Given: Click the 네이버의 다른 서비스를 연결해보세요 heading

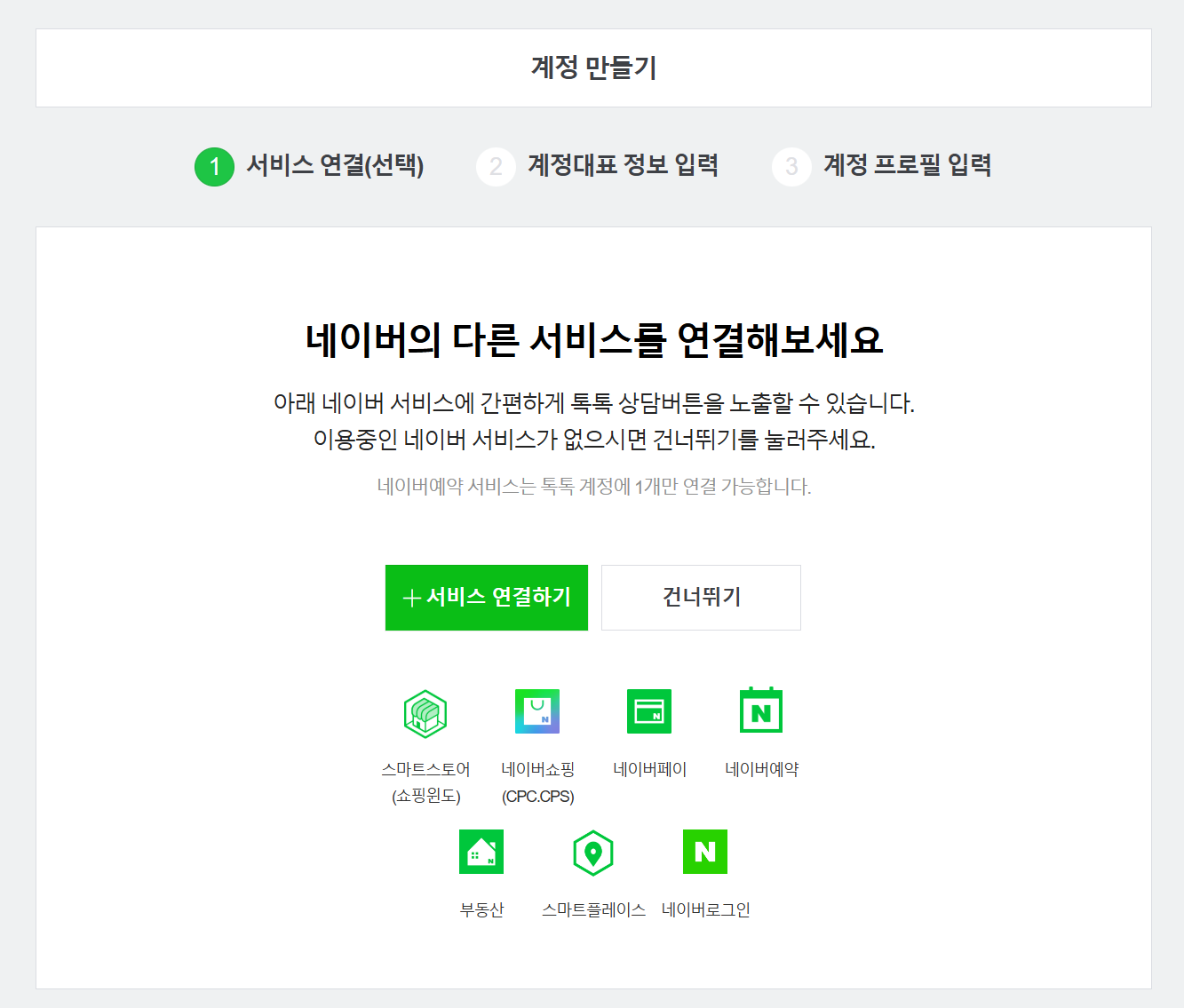Looking at the screenshot, I should (x=593, y=339).
